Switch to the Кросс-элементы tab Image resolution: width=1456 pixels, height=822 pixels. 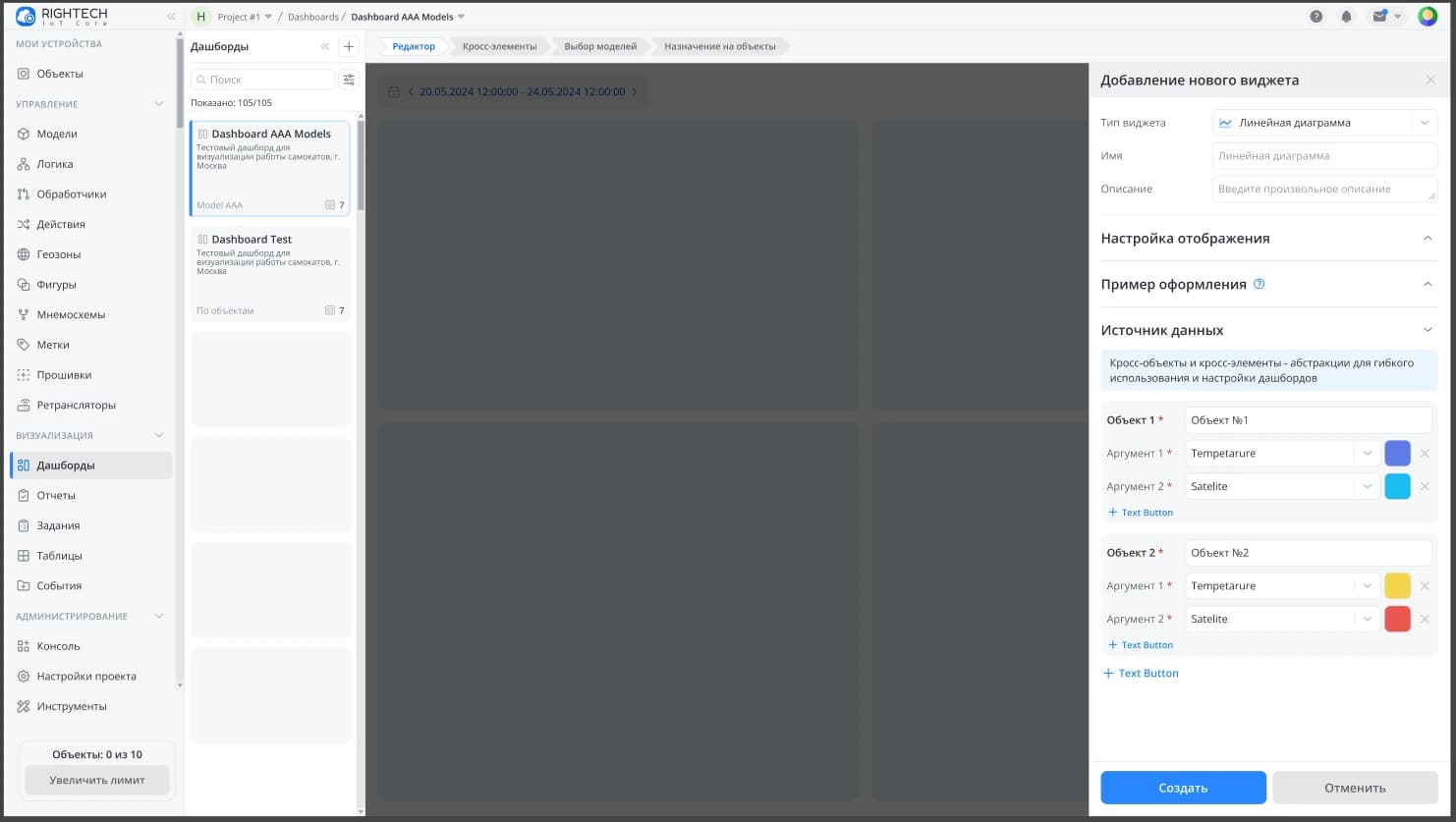tap(499, 46)
